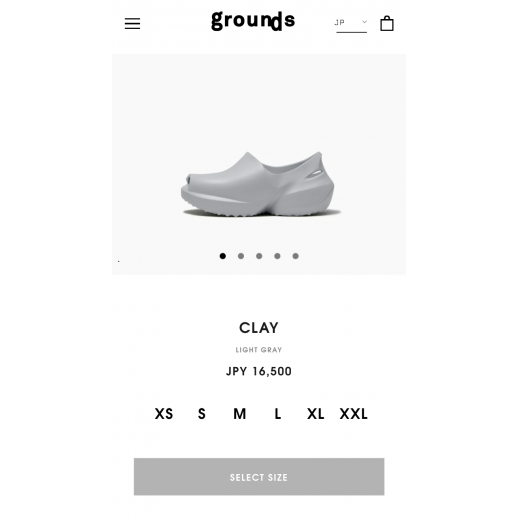Open the hamburger navigation menu

pyautogui.click(x=132, y=23)
